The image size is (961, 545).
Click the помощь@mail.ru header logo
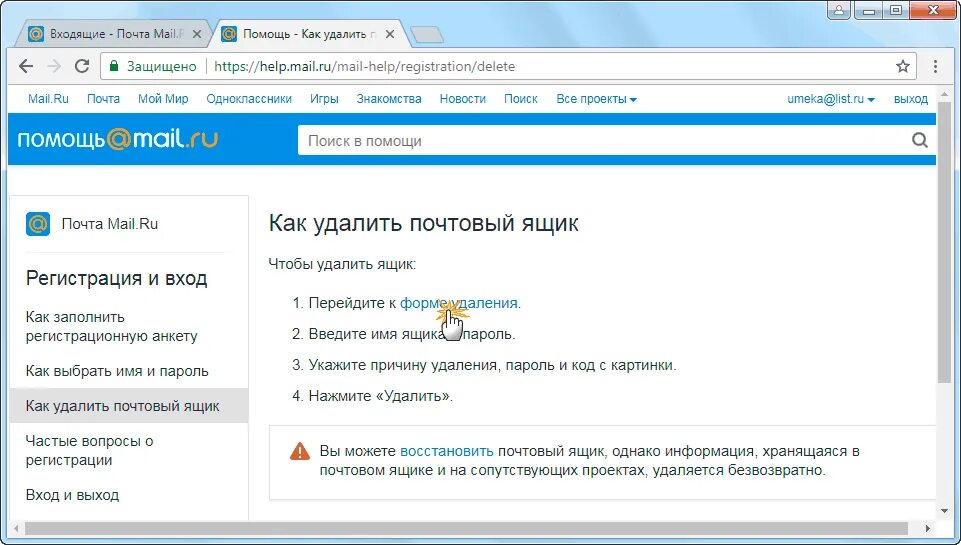118,140
